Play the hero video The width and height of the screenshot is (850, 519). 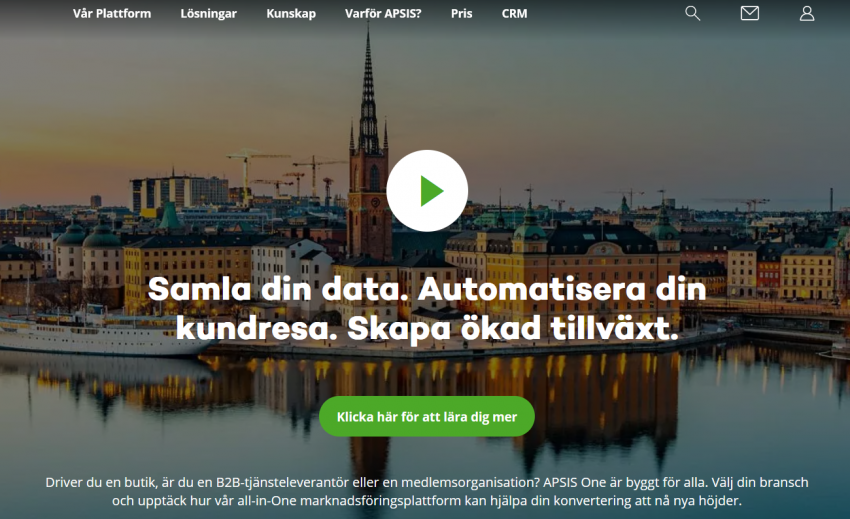click(427, 191)
